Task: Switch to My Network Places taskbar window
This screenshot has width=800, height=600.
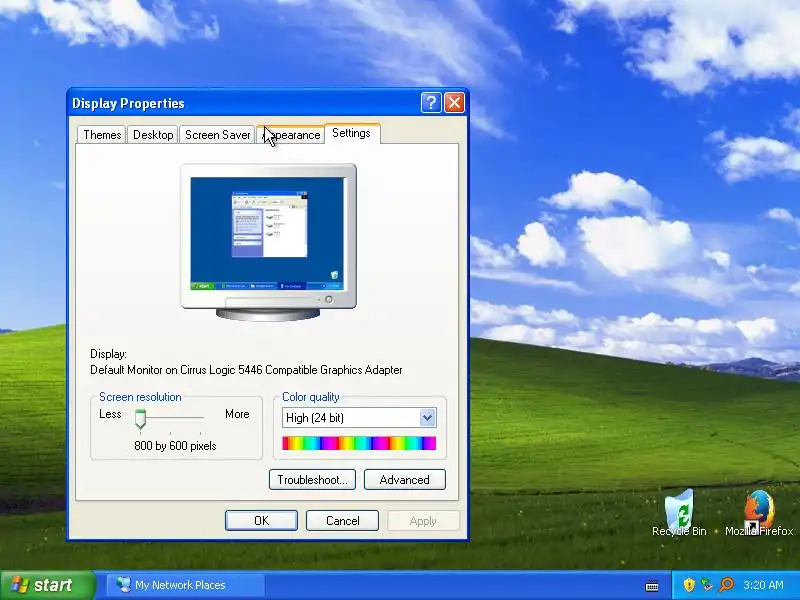Action: (x=186, y=585)
